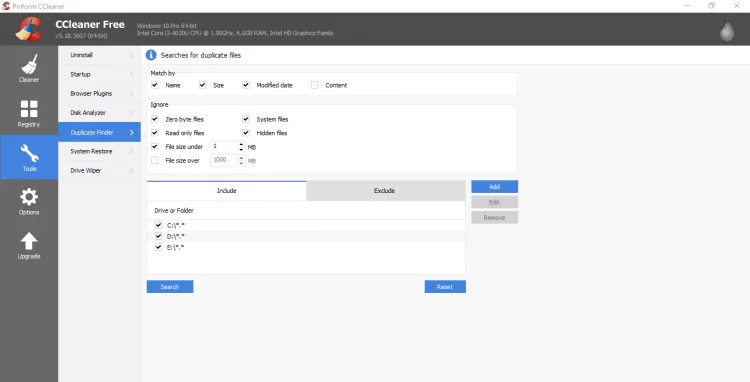750x382 pixels.
Task: Open the Options gear icon
Action: pos(29,197)
